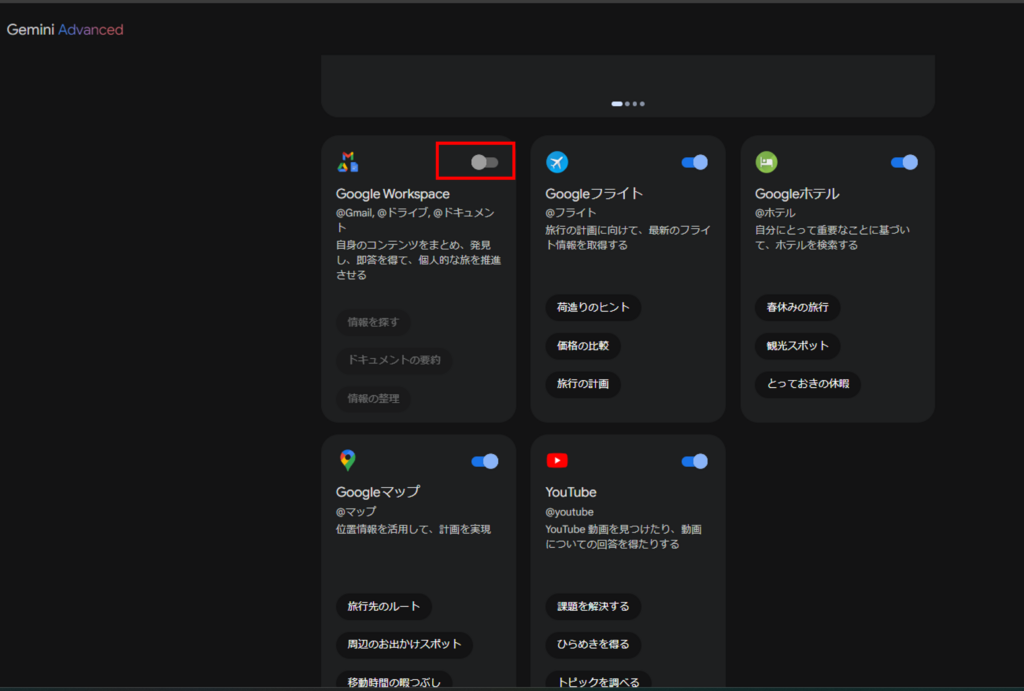
Task: Turn off the Googleホテル extension toggle
Action: pyautogui.click(x=904, y=162)
